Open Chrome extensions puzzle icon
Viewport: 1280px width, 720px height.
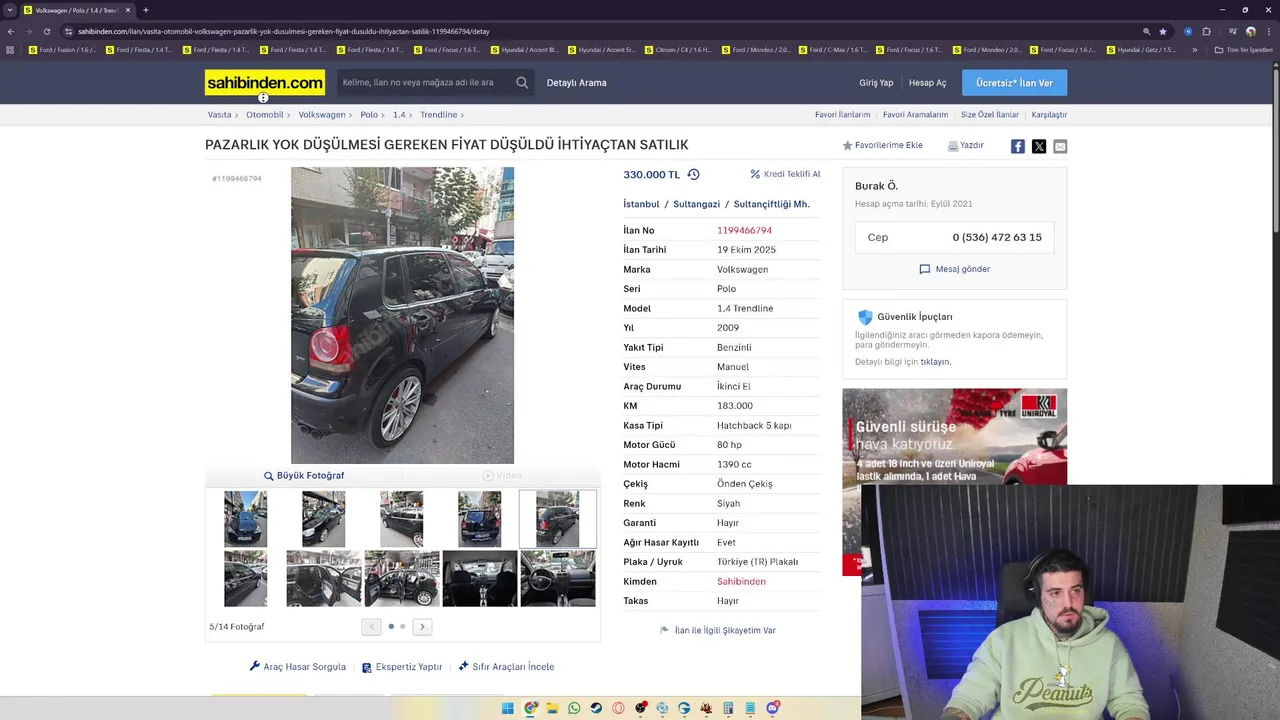[x=1206, y=31]
